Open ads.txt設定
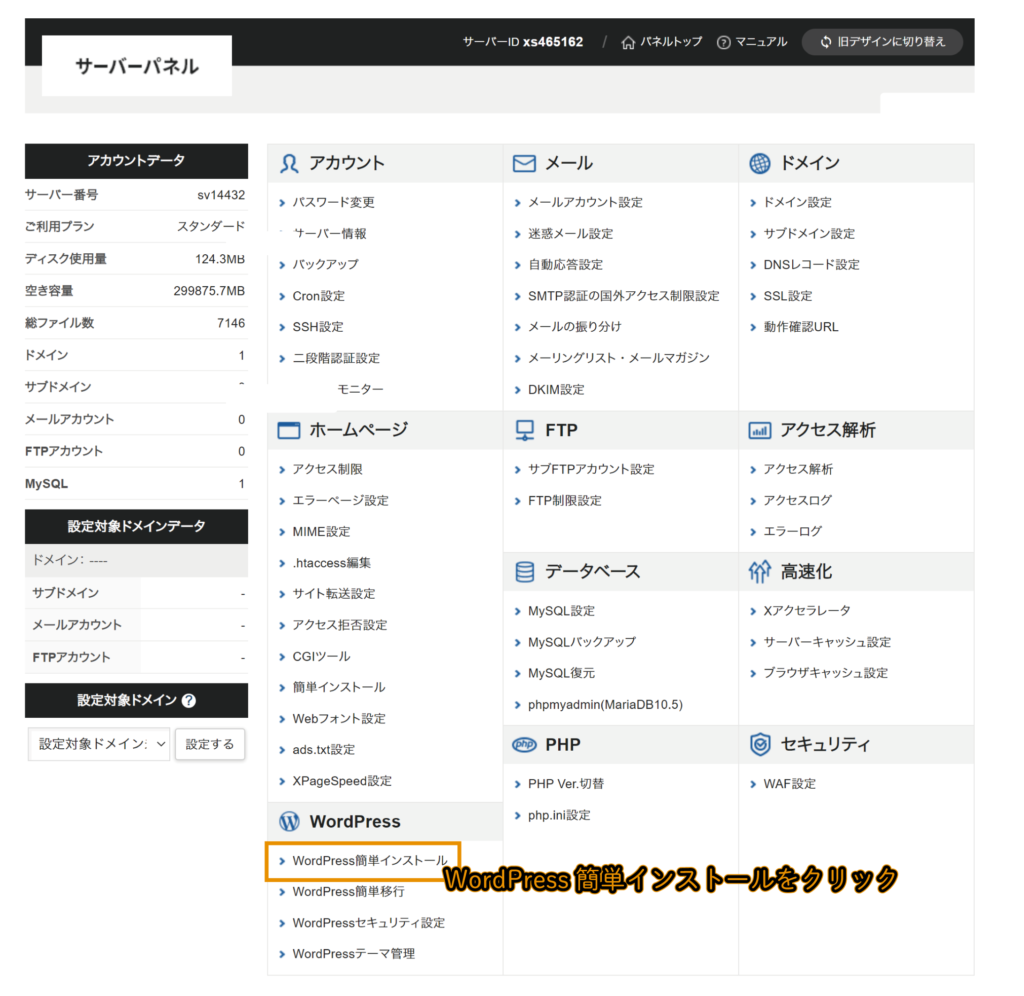This screenshot has height=996, width=1024. click(x=323, y=750)
